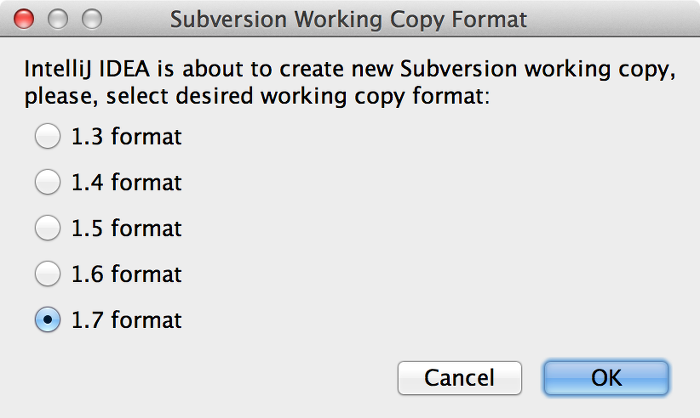Screen dimensions: 700x418
Task: Click the empty title bar area at right
Action: pyautogui.click(x=612, y=19)
